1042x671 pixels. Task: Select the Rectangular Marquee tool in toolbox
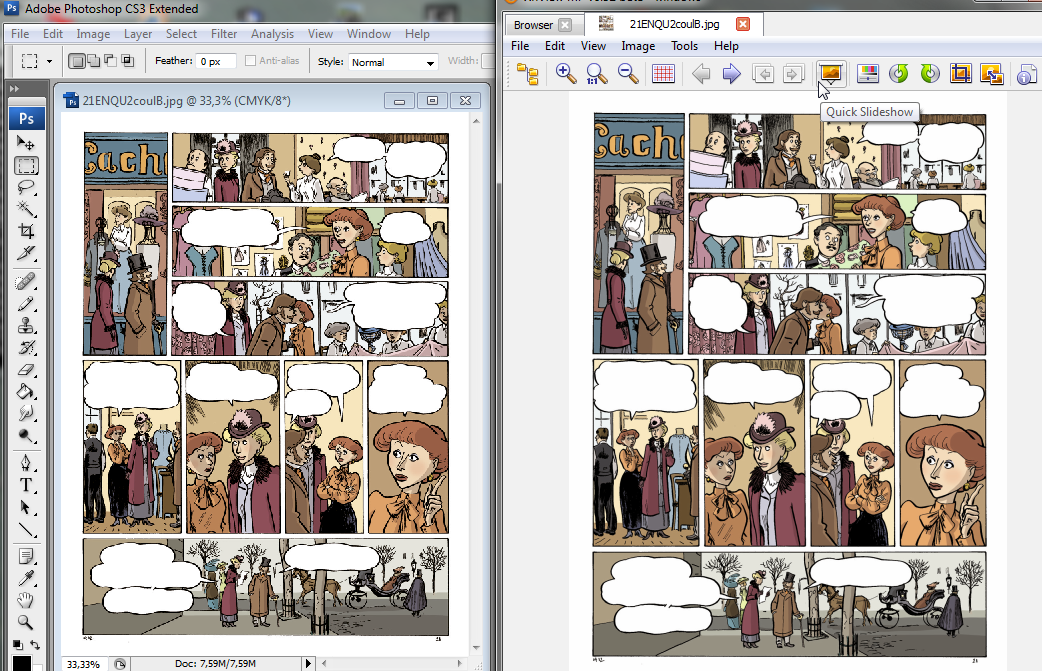point(27,165)
